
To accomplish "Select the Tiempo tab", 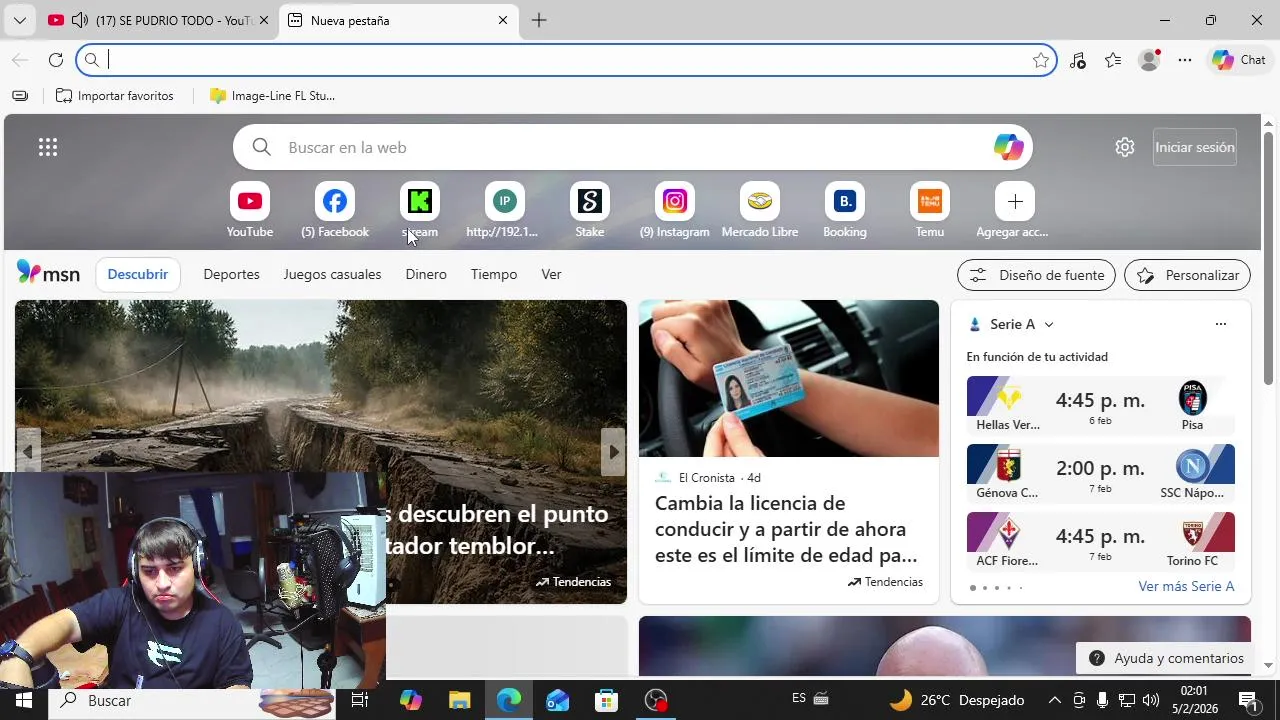I will pos(494,274).
